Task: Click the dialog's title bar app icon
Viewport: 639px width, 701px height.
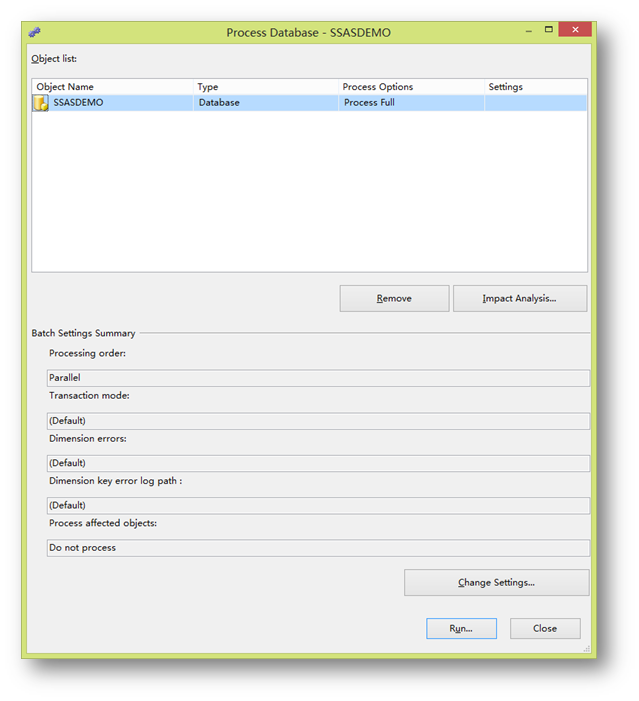Action: (34, 32)
